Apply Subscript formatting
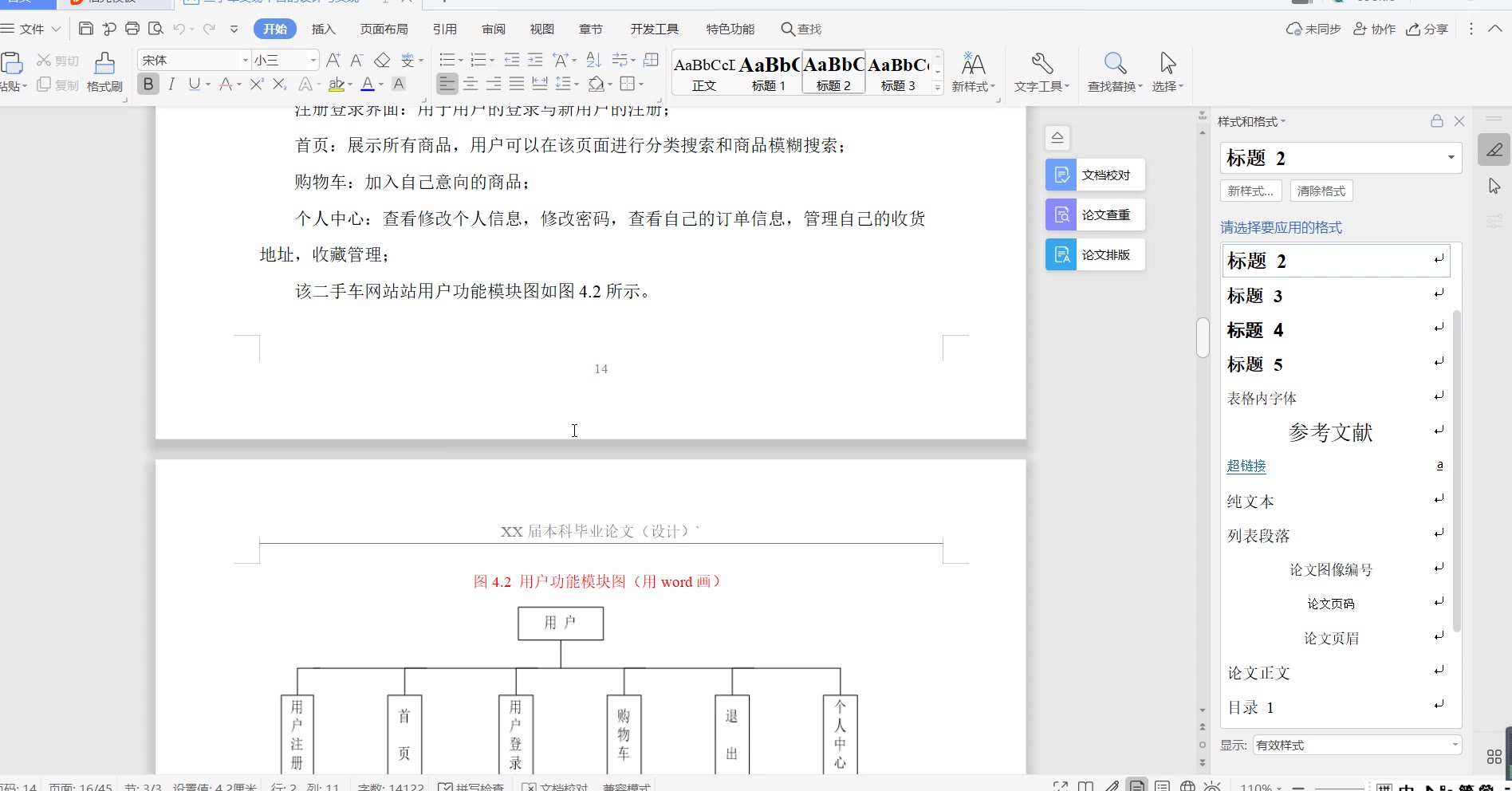The image size is (1512, 791). [x=279, y=84]
